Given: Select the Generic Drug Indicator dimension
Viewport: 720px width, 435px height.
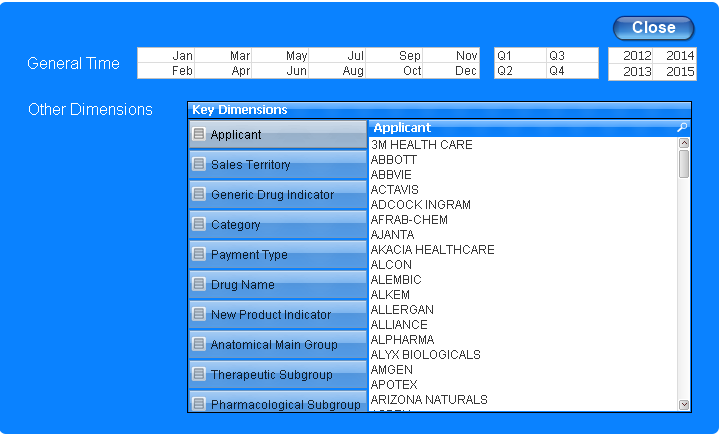Looking at the screenshot, I should [278, 194].
